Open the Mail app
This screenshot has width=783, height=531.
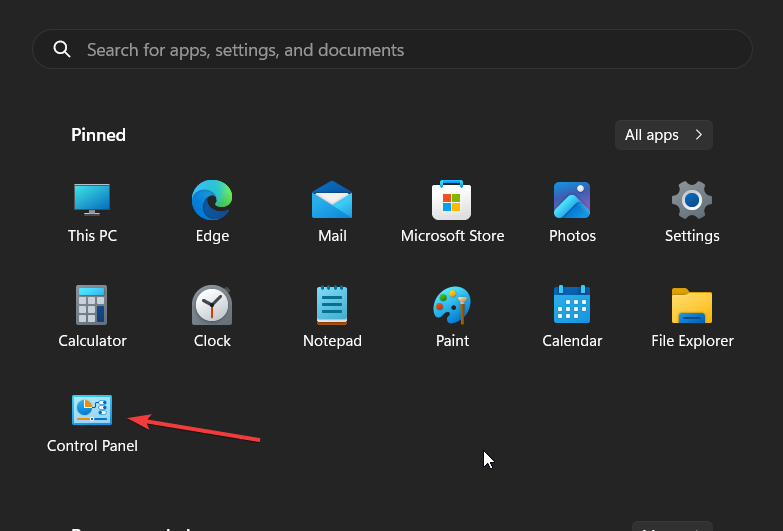click(332, 201)
